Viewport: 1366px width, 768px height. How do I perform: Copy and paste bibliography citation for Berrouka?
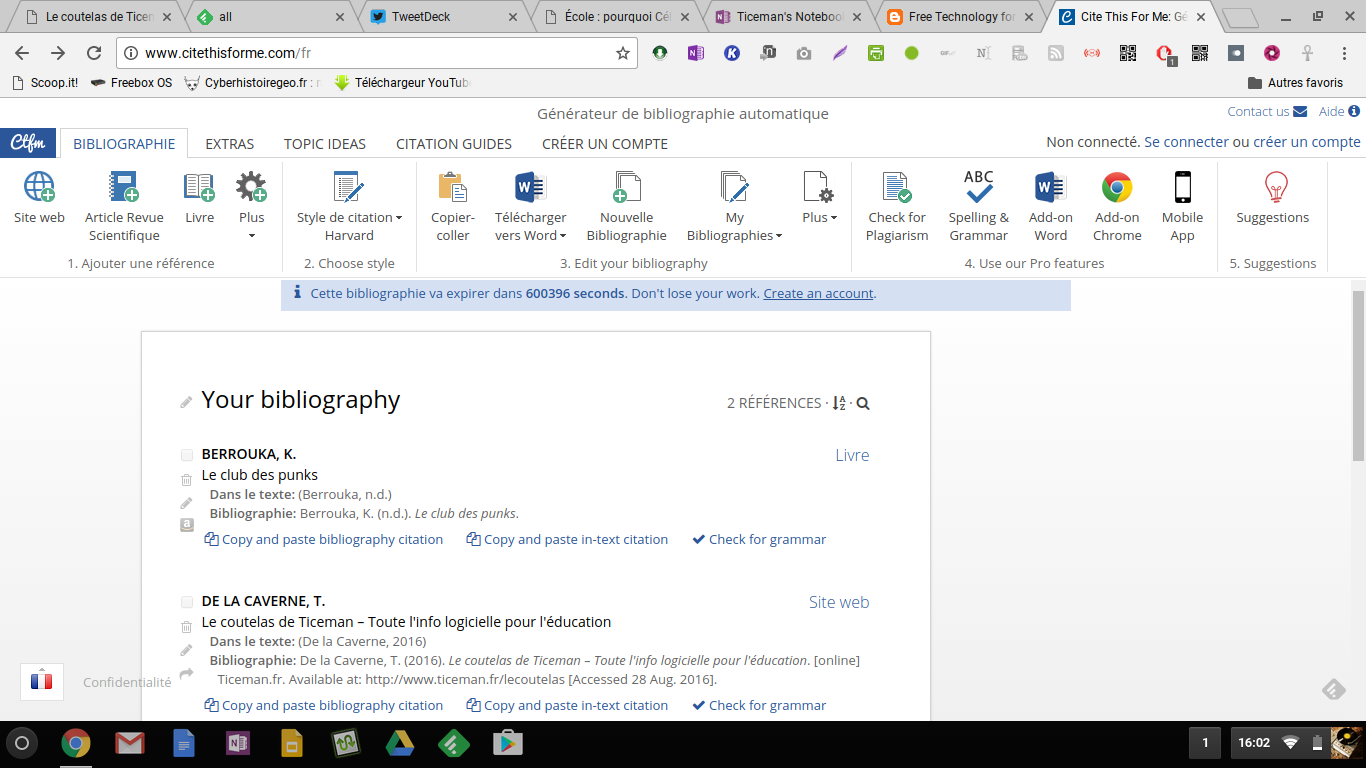[324, 539]
